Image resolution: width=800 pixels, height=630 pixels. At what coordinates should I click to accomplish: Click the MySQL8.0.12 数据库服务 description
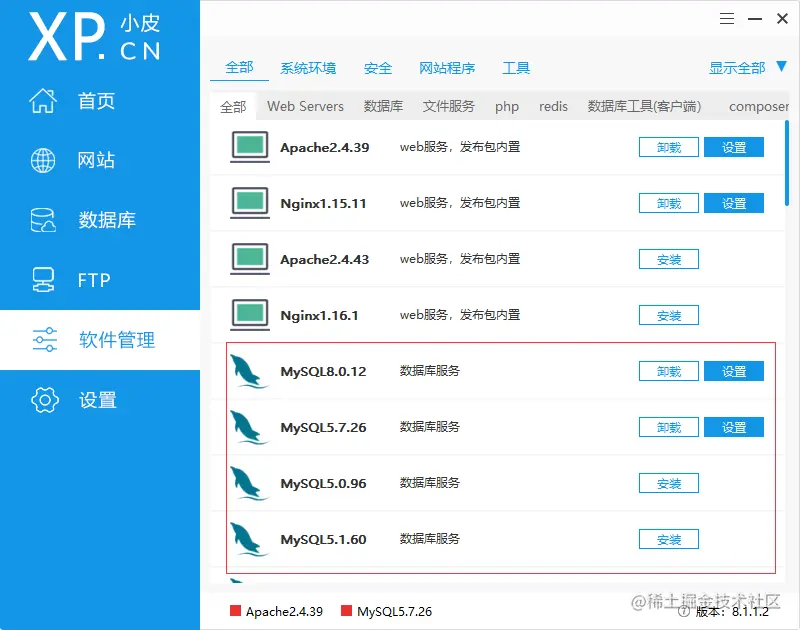coord(430,371)
